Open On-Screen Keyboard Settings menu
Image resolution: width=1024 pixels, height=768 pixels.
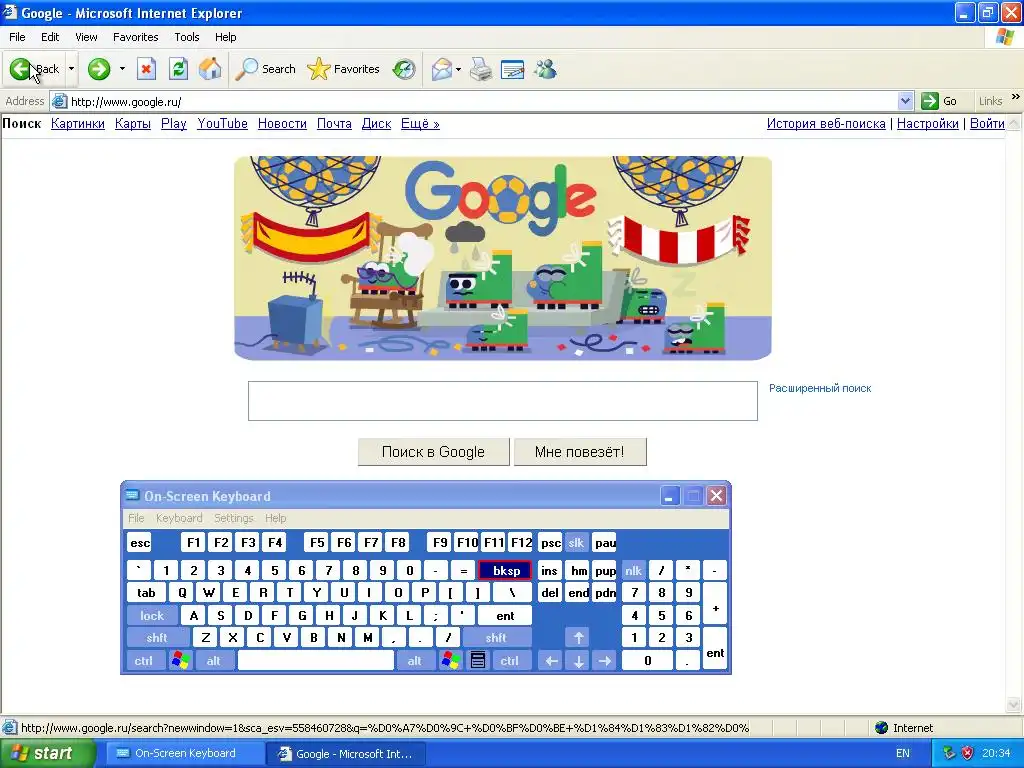(233, 518)
